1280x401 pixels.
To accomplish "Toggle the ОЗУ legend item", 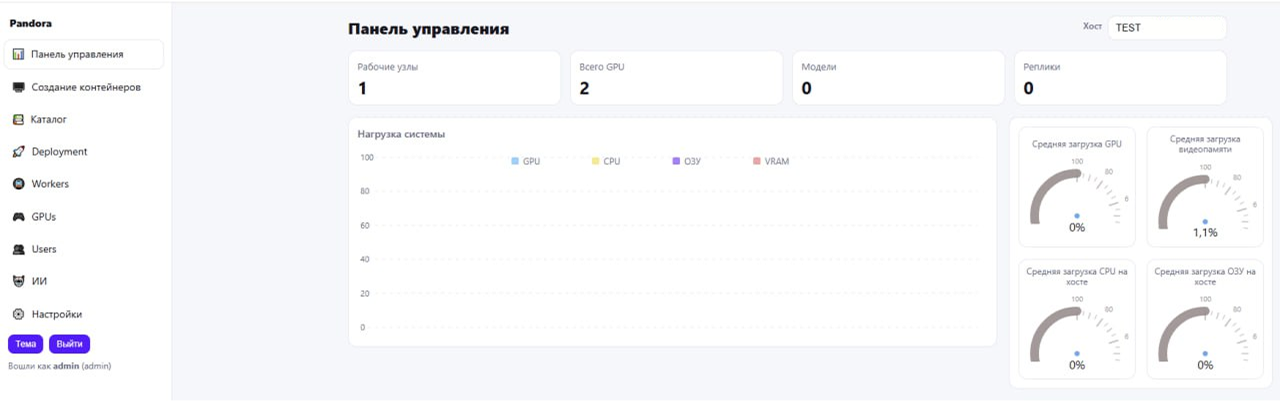I will coord(687,161).
